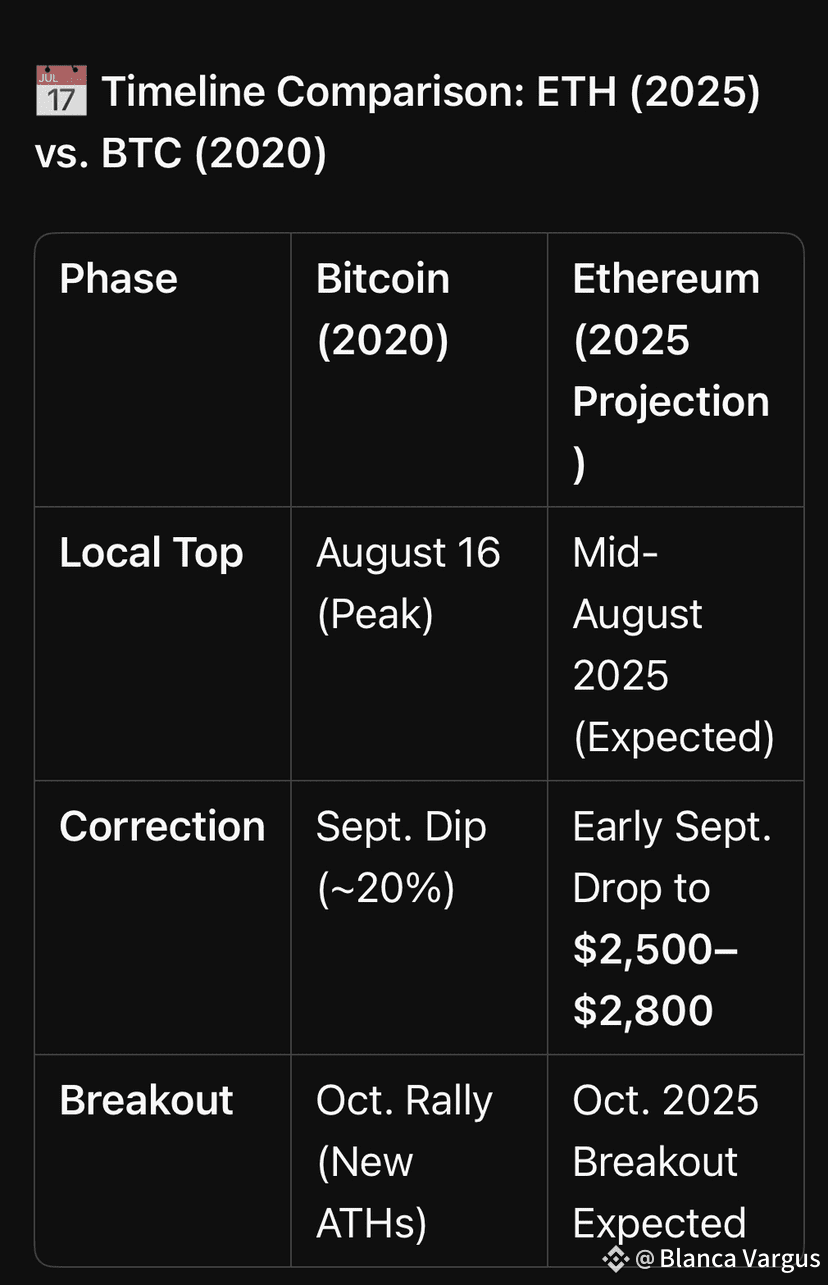
Task: Click the 'Oct. 2025 Breakout Expected' cell
Action: [665, 1161]
